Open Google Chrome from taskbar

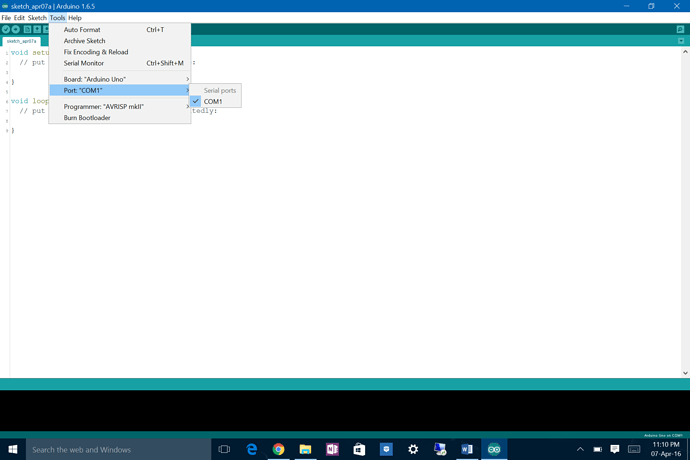pyautogui.click(x=278, y=449)
